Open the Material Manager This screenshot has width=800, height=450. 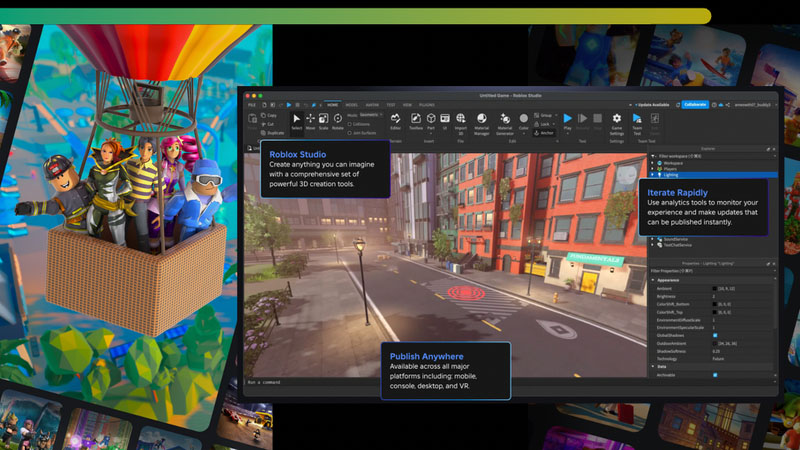(x=482, y=123)
